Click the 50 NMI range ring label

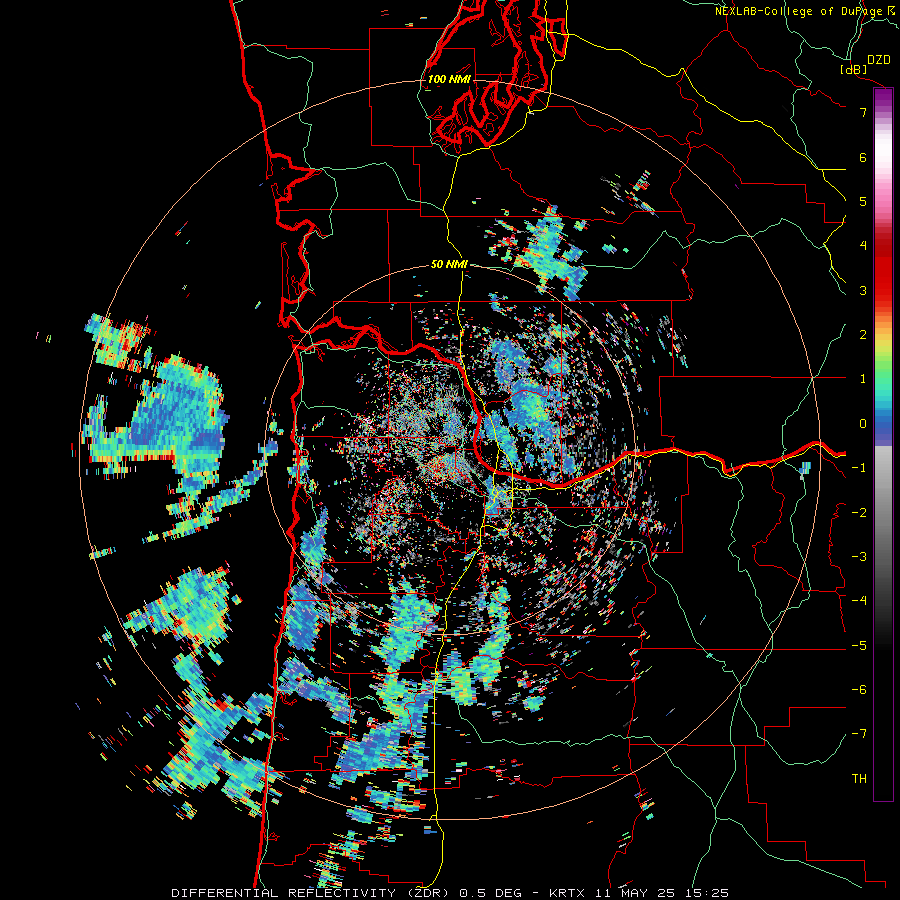click(449, 265)
